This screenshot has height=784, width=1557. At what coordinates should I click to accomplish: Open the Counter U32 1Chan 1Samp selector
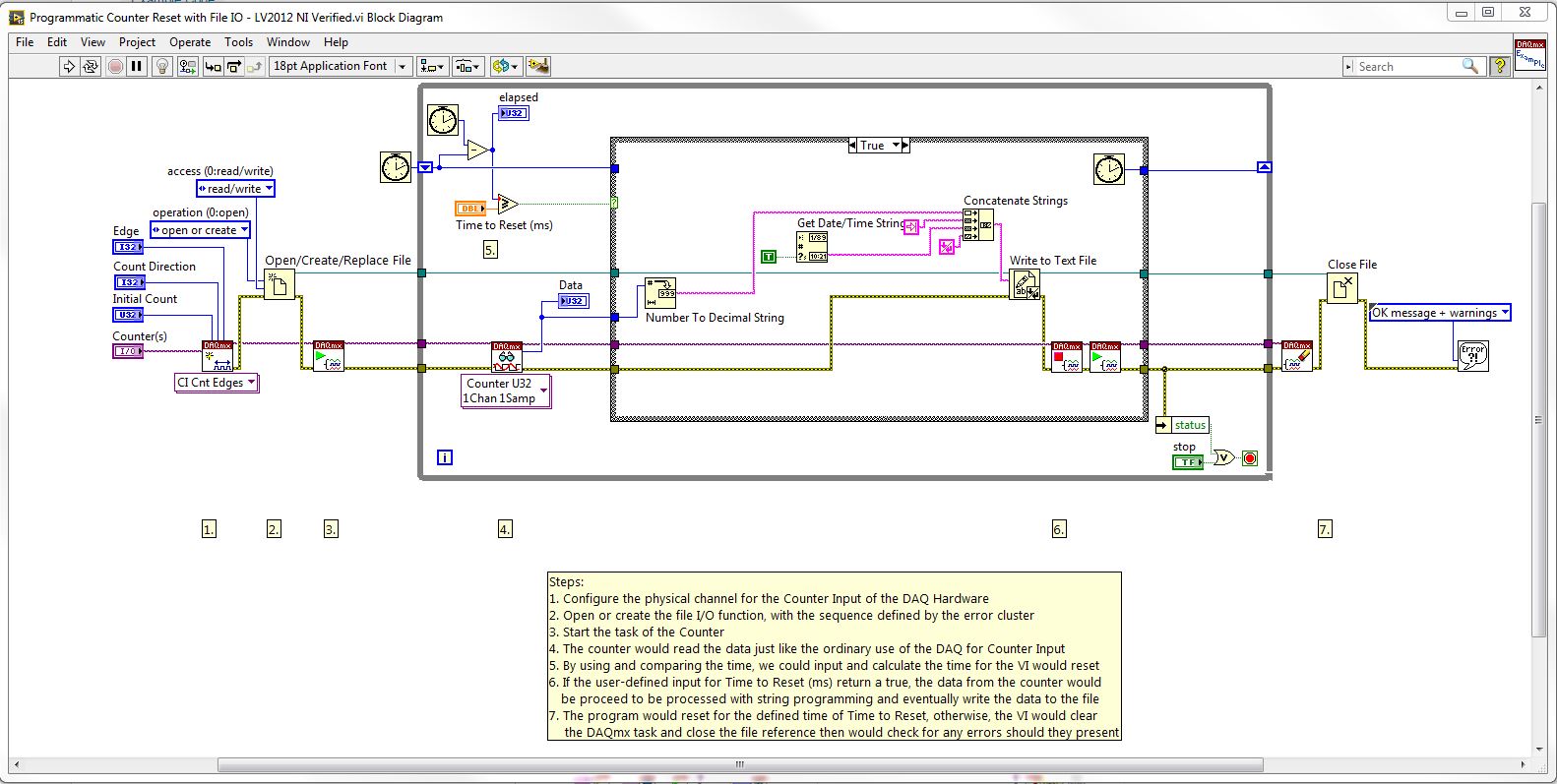coord(506,391)
